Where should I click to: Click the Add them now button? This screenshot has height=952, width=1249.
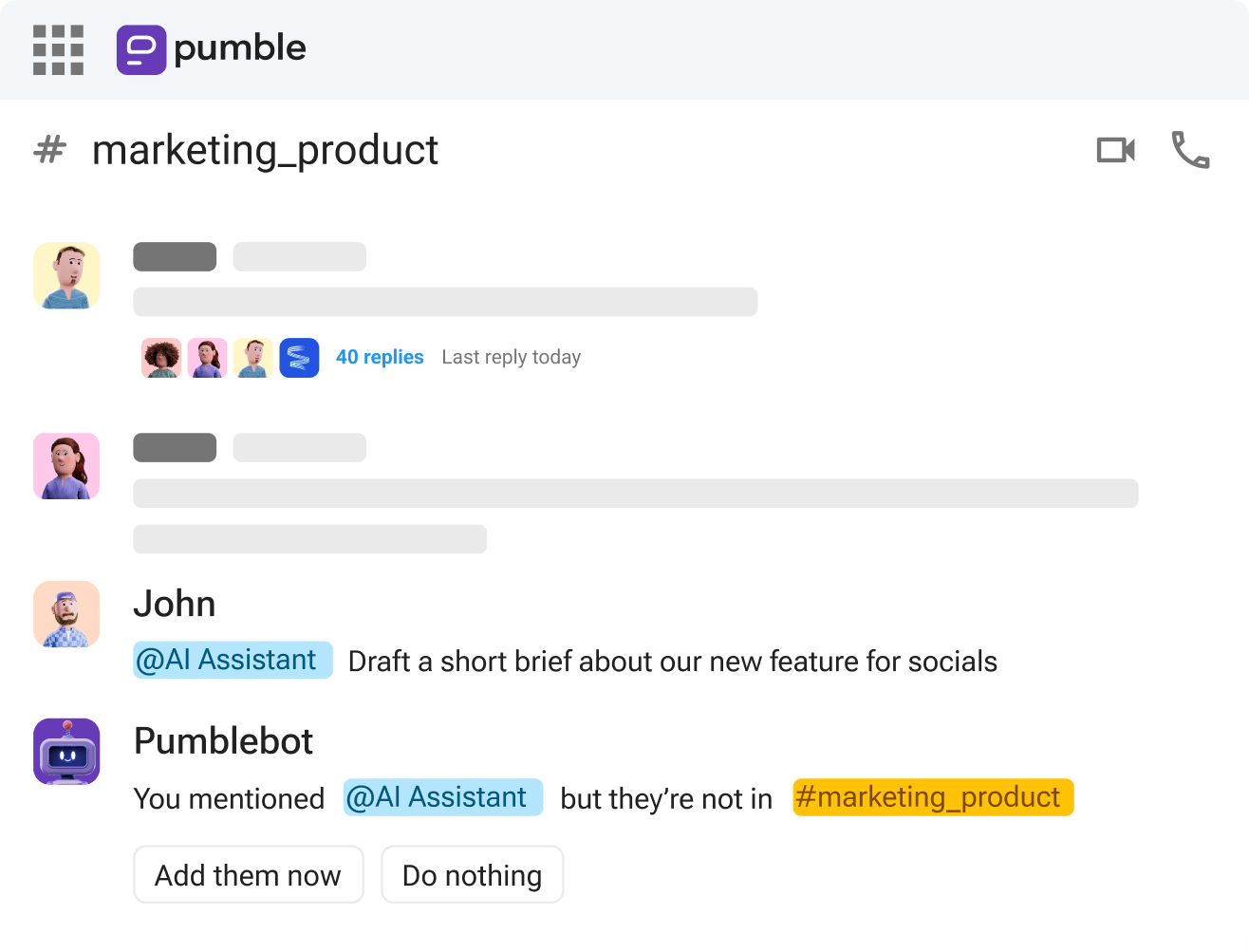pos(248,874)
